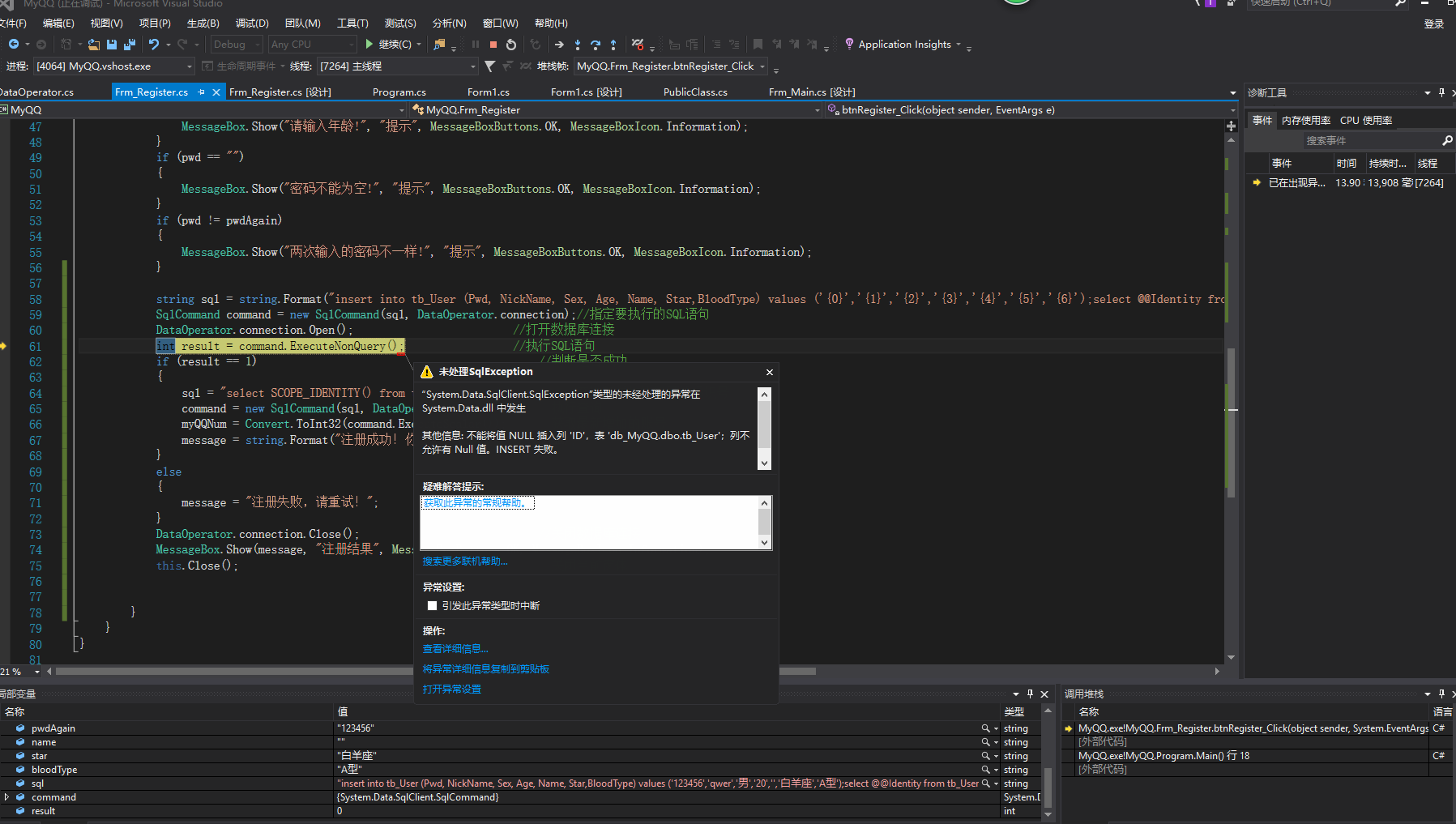Viewport: 1456px width, 824px height.
Task: Switch to the Form1.cs tab
Action: point(489,92)
